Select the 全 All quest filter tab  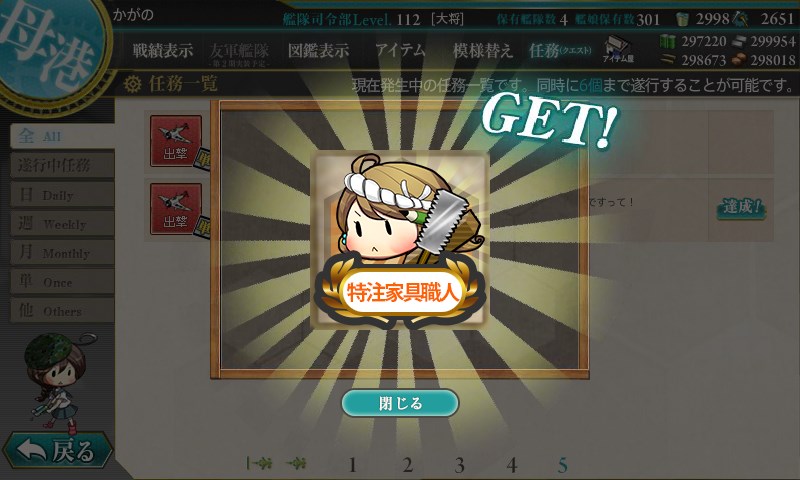coord(62,136)
